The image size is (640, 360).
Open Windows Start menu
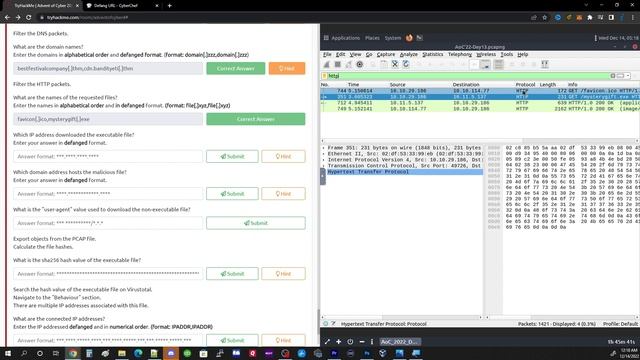[8, 353]
